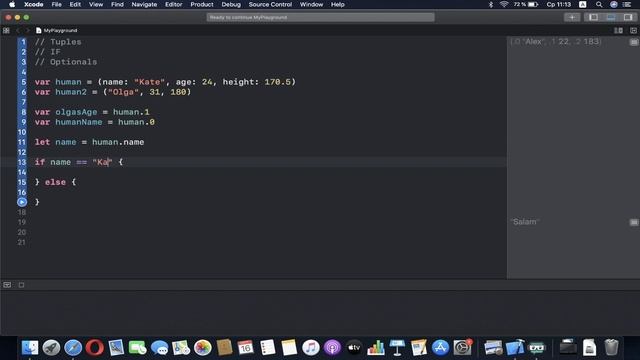Click the Bluetooth status icon

[x=491, y=4]
